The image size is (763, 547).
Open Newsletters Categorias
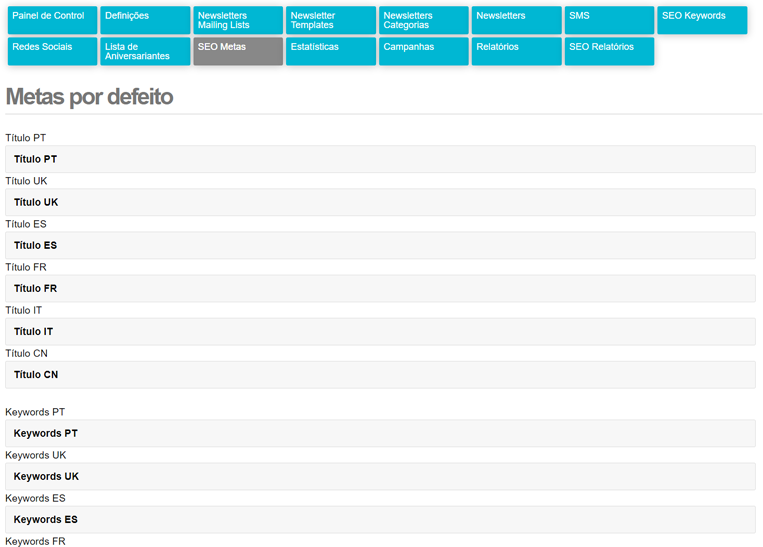pyautogui.click(x=424, y=20)
